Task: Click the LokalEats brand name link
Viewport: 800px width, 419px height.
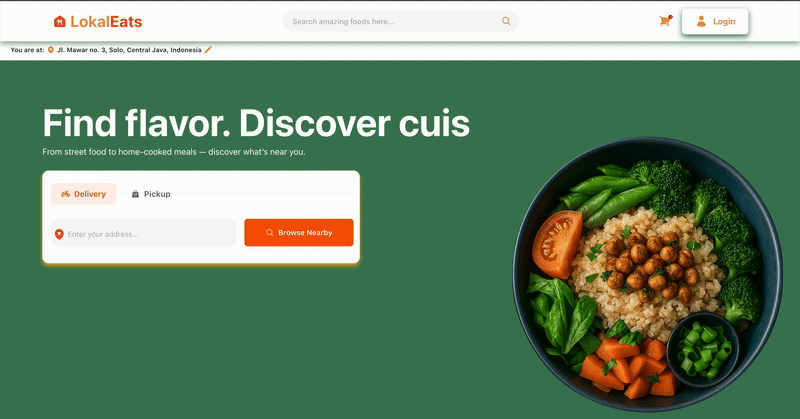Action: pos(106,21)
